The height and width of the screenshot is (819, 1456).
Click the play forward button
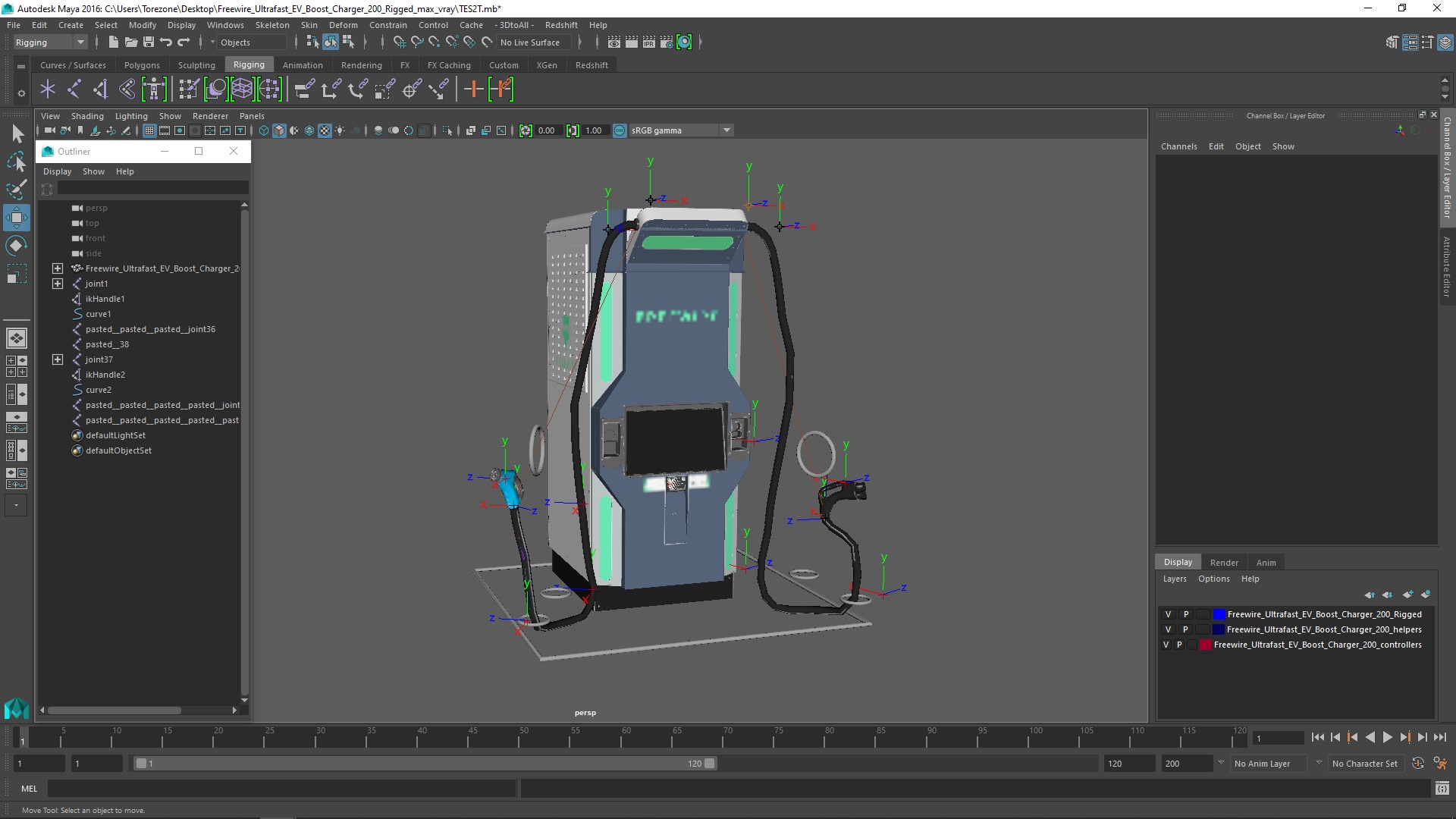coord(1387,737)
